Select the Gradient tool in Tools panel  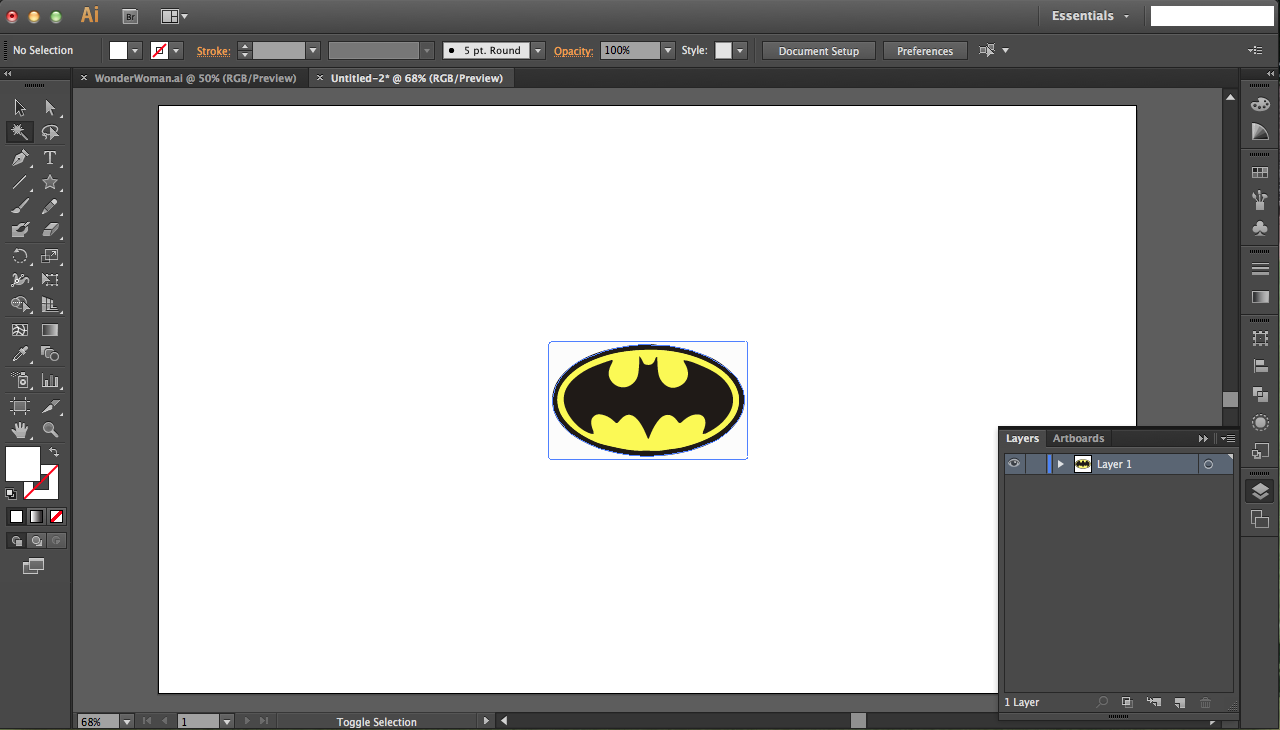tap(50, 330)
